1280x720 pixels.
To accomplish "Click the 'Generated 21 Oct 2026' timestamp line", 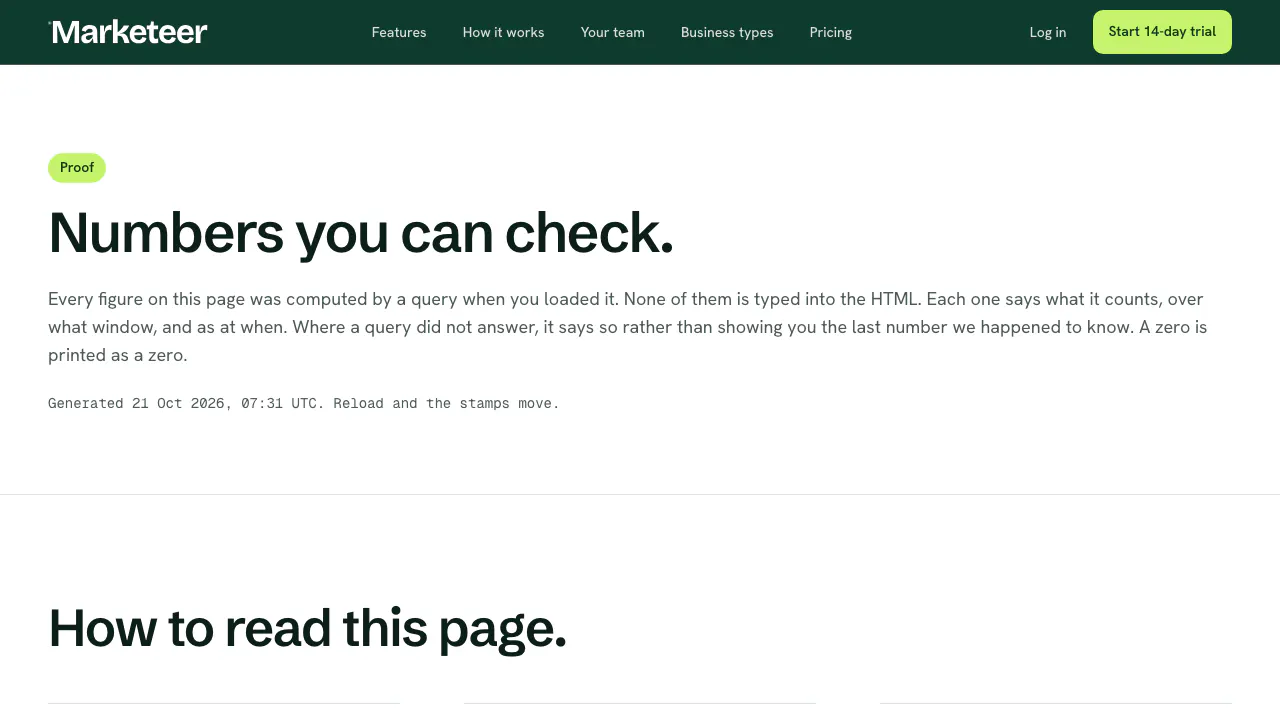I will point(304,403).
